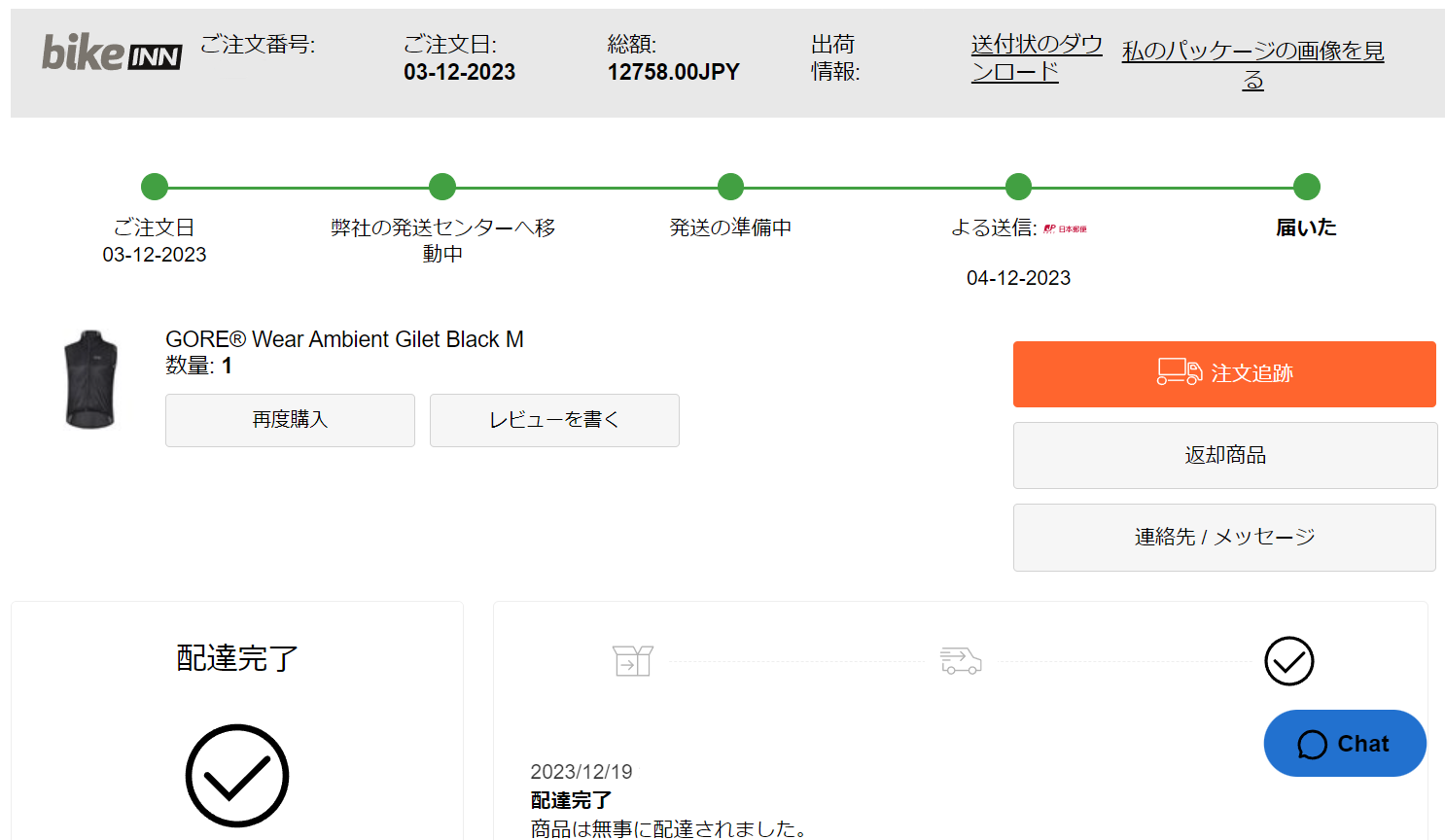Open the GORE Wear gilet product thumbnail
Image resolution: width=1445 pixels, height=840 pixels.
tap(91, 380)
